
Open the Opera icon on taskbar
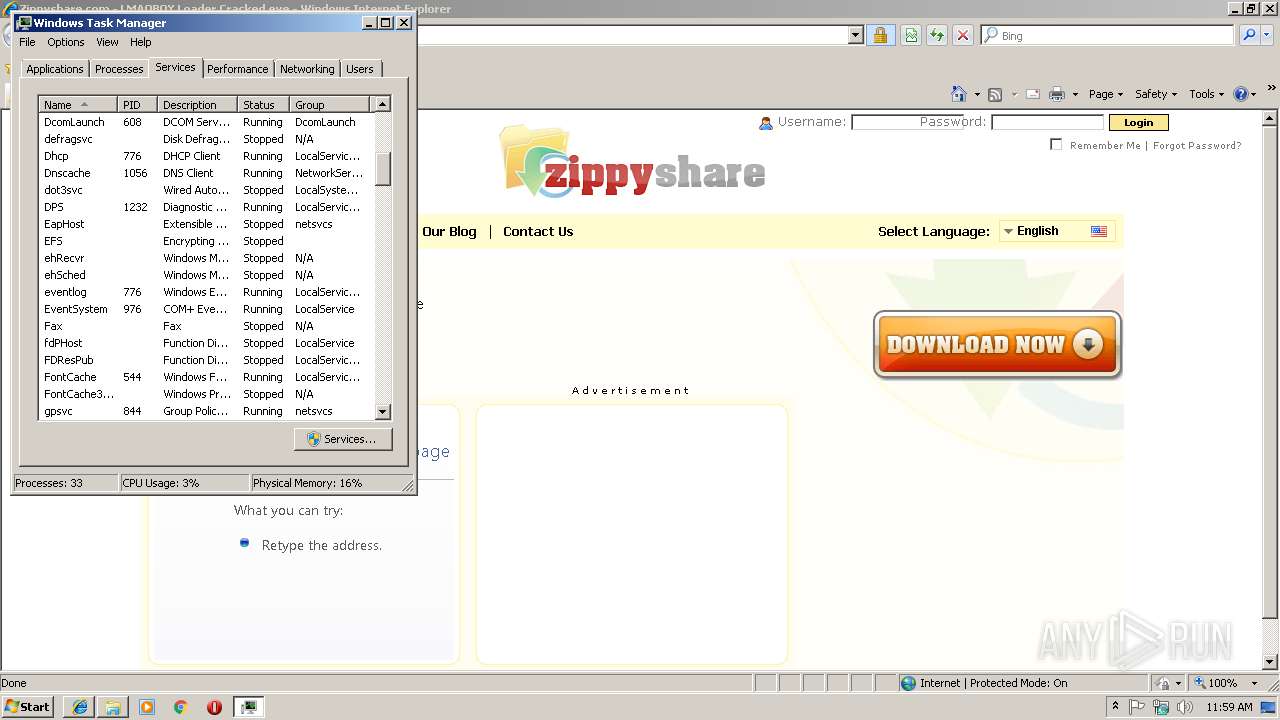(x=214, y=706)
